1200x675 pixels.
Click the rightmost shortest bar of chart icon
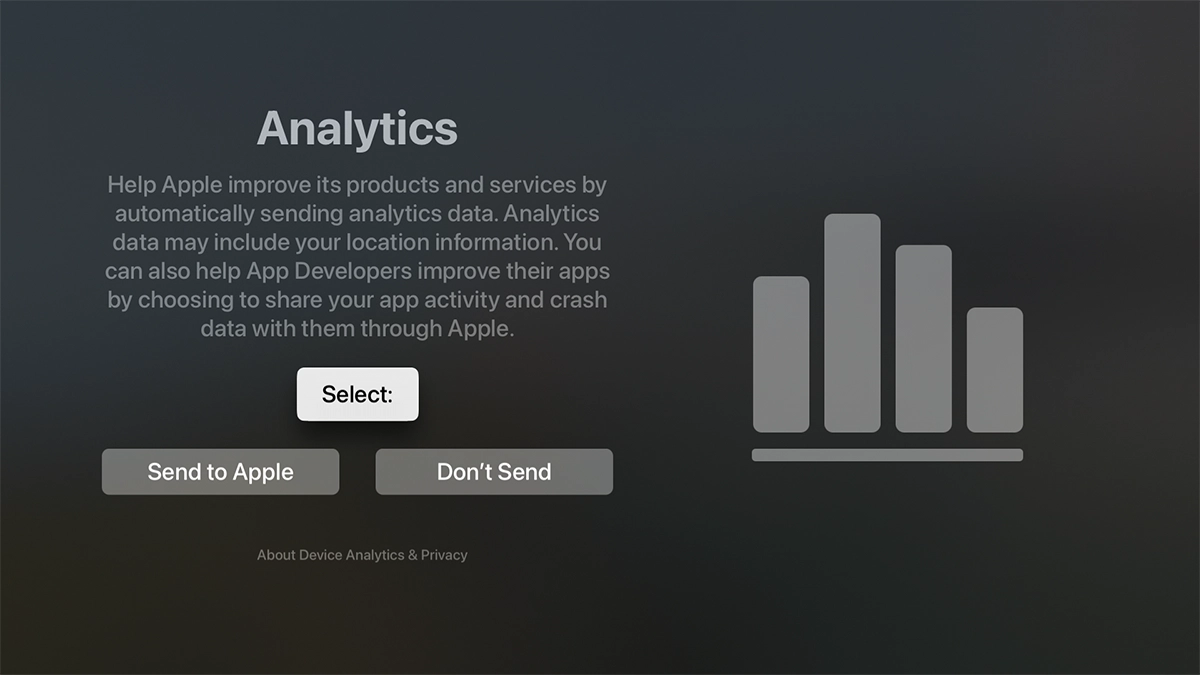994,369
